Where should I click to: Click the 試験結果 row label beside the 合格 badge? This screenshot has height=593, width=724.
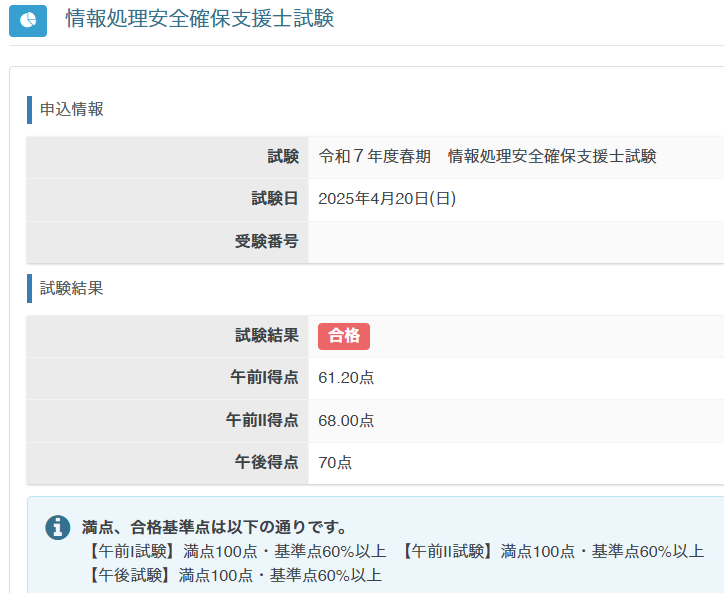coord(267,335)
